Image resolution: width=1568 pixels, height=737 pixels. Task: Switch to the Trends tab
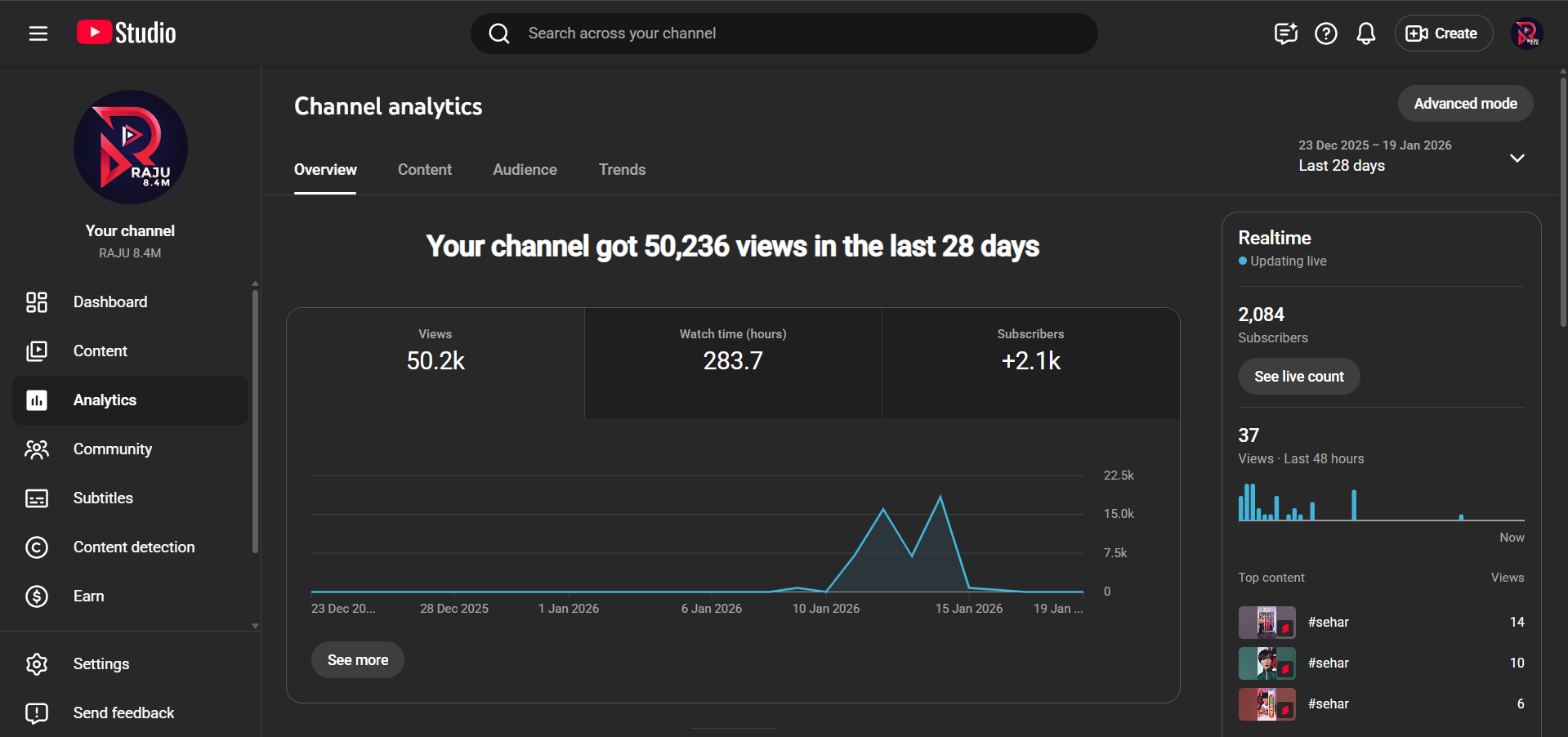(622, 170)
